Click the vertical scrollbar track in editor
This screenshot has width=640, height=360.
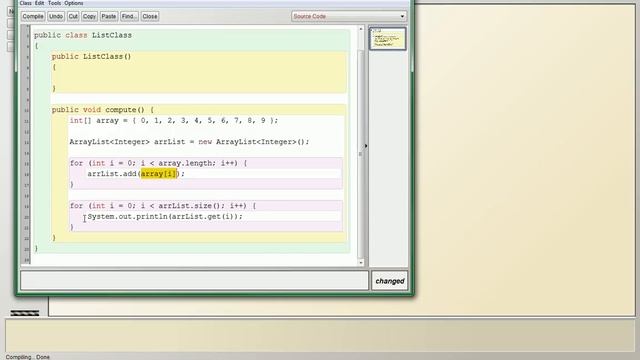(361, 154)
